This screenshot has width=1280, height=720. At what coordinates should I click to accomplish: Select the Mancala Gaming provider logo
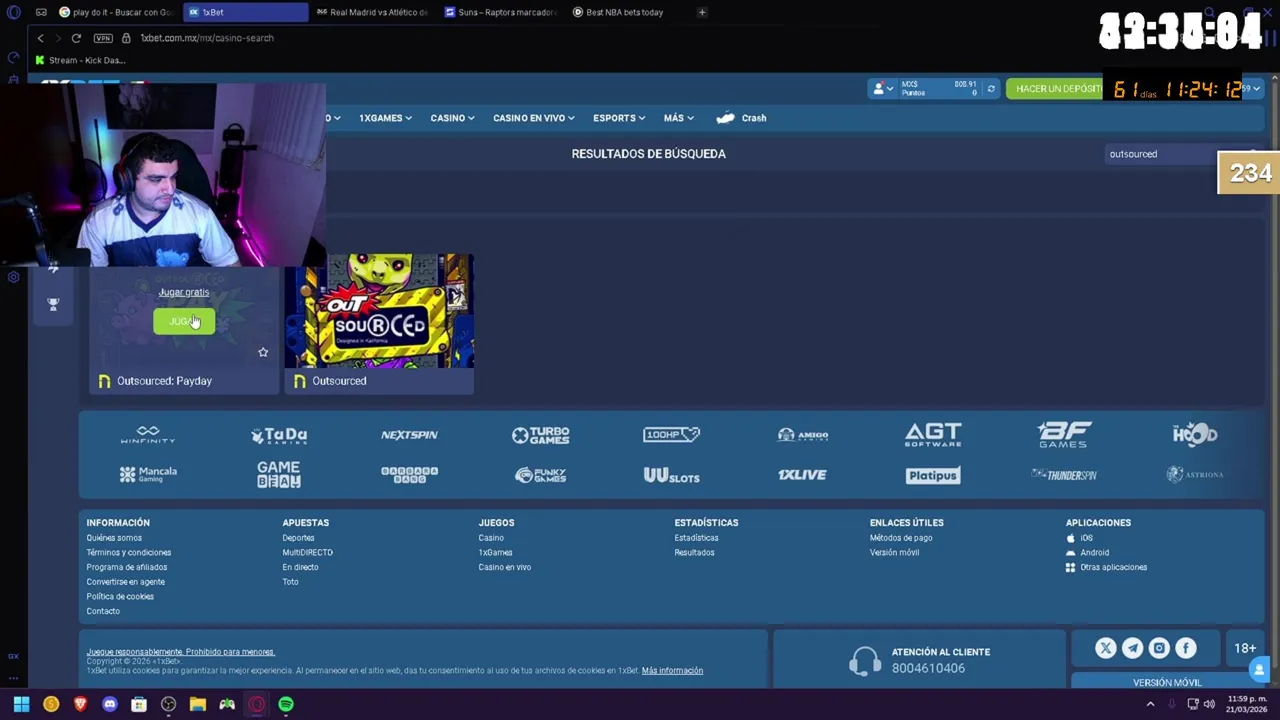(148, 475)
